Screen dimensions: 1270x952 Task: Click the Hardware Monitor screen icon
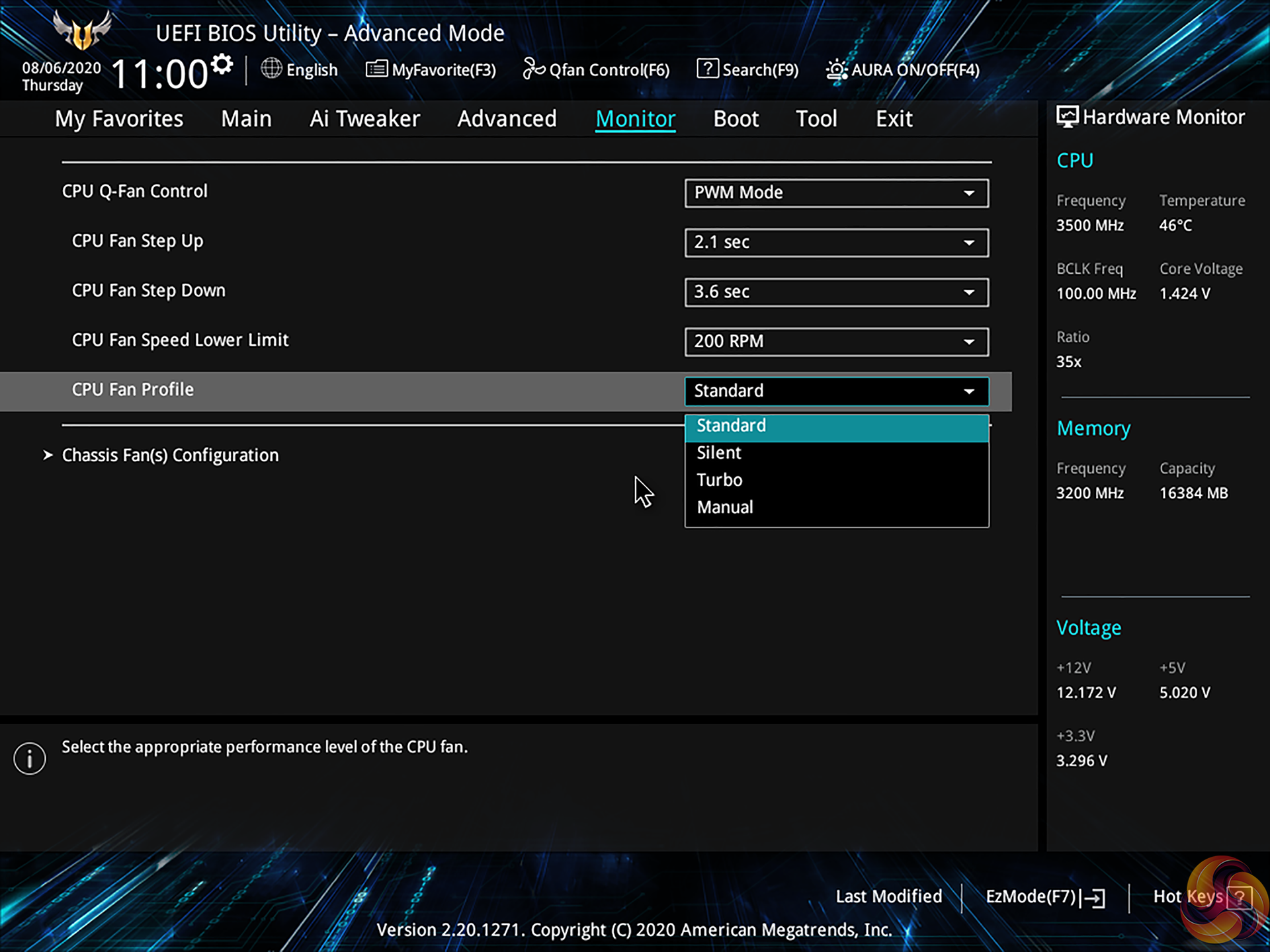click(x=1066, y=117)
